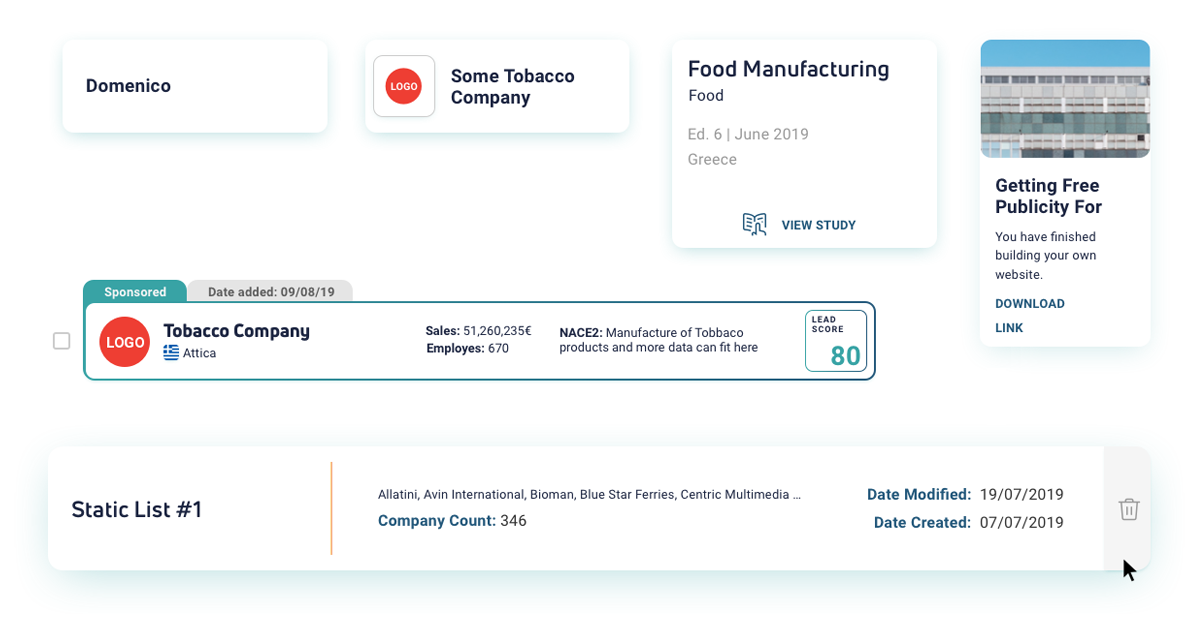
Task: Select the checkbox beside the Tobacco Company listing
Action: point(61,341)
